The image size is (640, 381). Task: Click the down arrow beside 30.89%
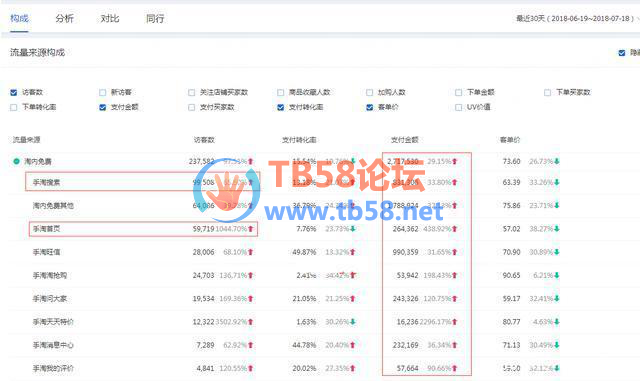[x=557, y=252]
